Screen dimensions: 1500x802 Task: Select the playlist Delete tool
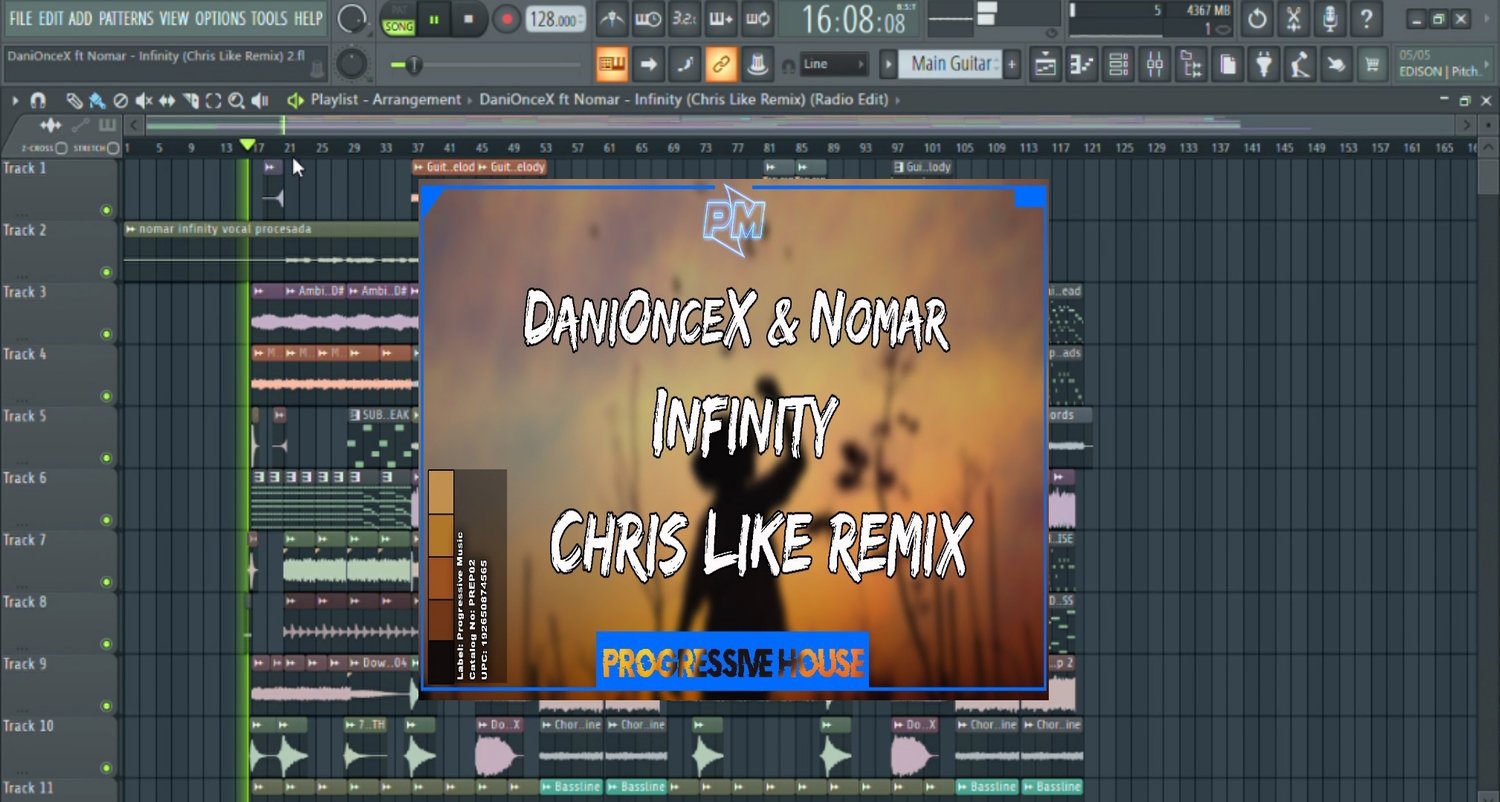(x=121, y=100)
